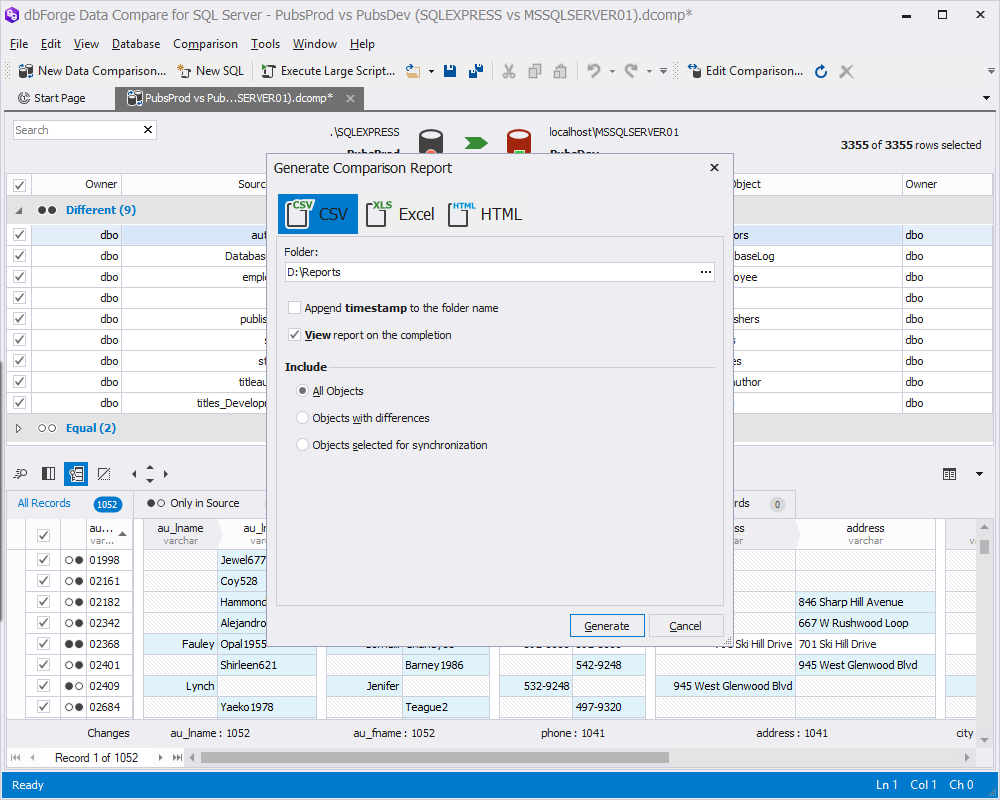Select the CSV report format
The image size is (1000, 800).
click(318, 214)
